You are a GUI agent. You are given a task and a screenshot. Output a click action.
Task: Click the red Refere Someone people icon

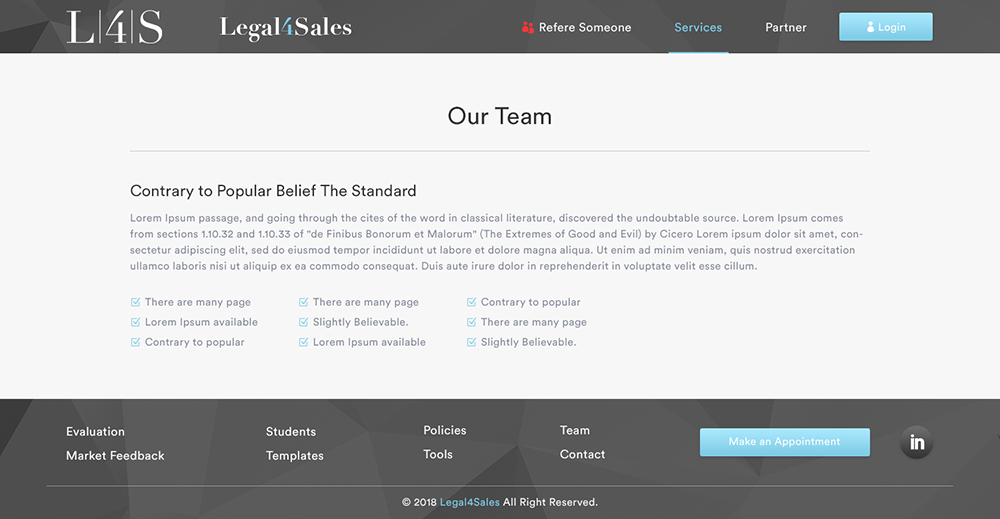point(528,28)
